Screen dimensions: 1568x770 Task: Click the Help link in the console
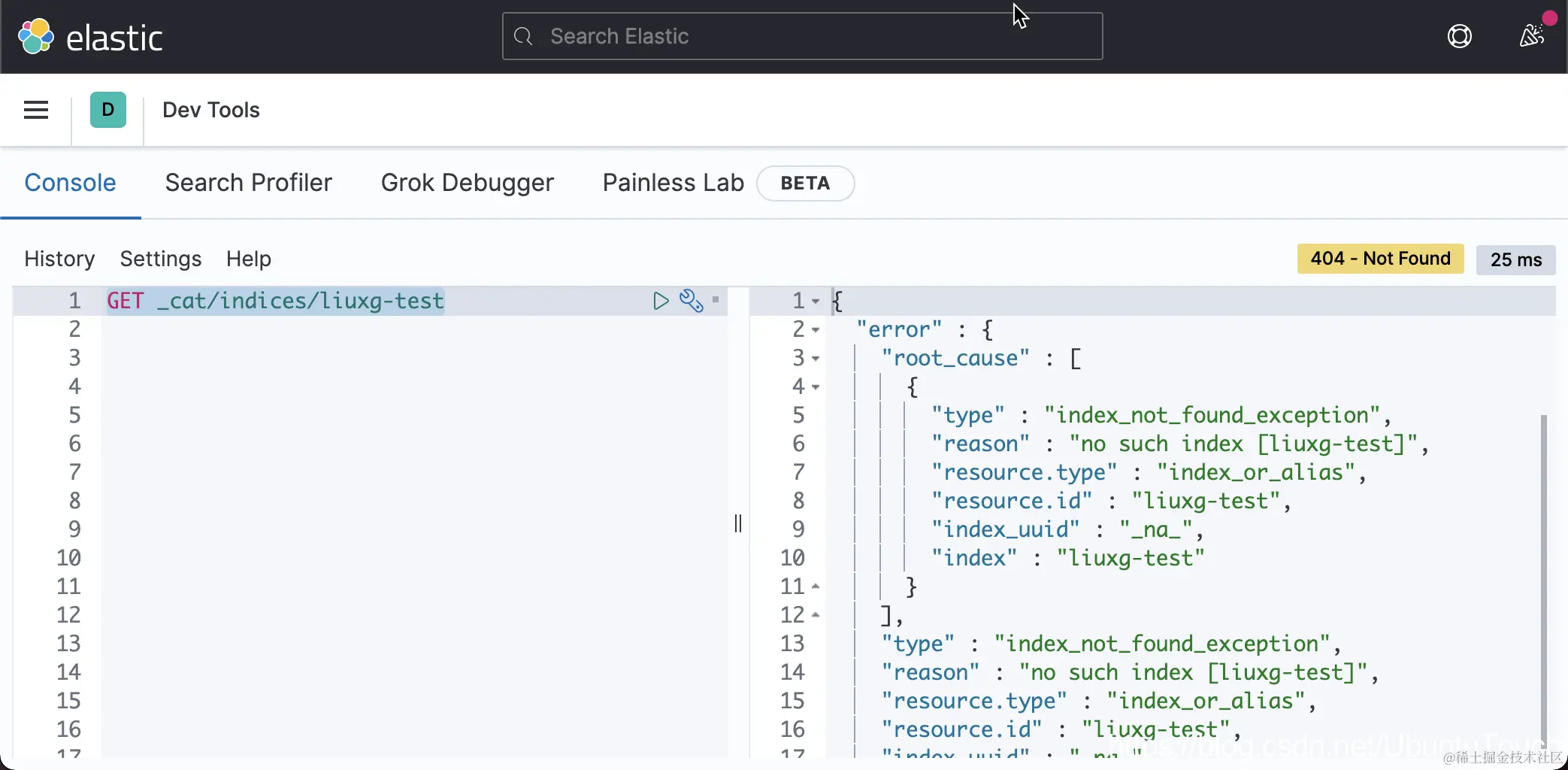point(249,259)
